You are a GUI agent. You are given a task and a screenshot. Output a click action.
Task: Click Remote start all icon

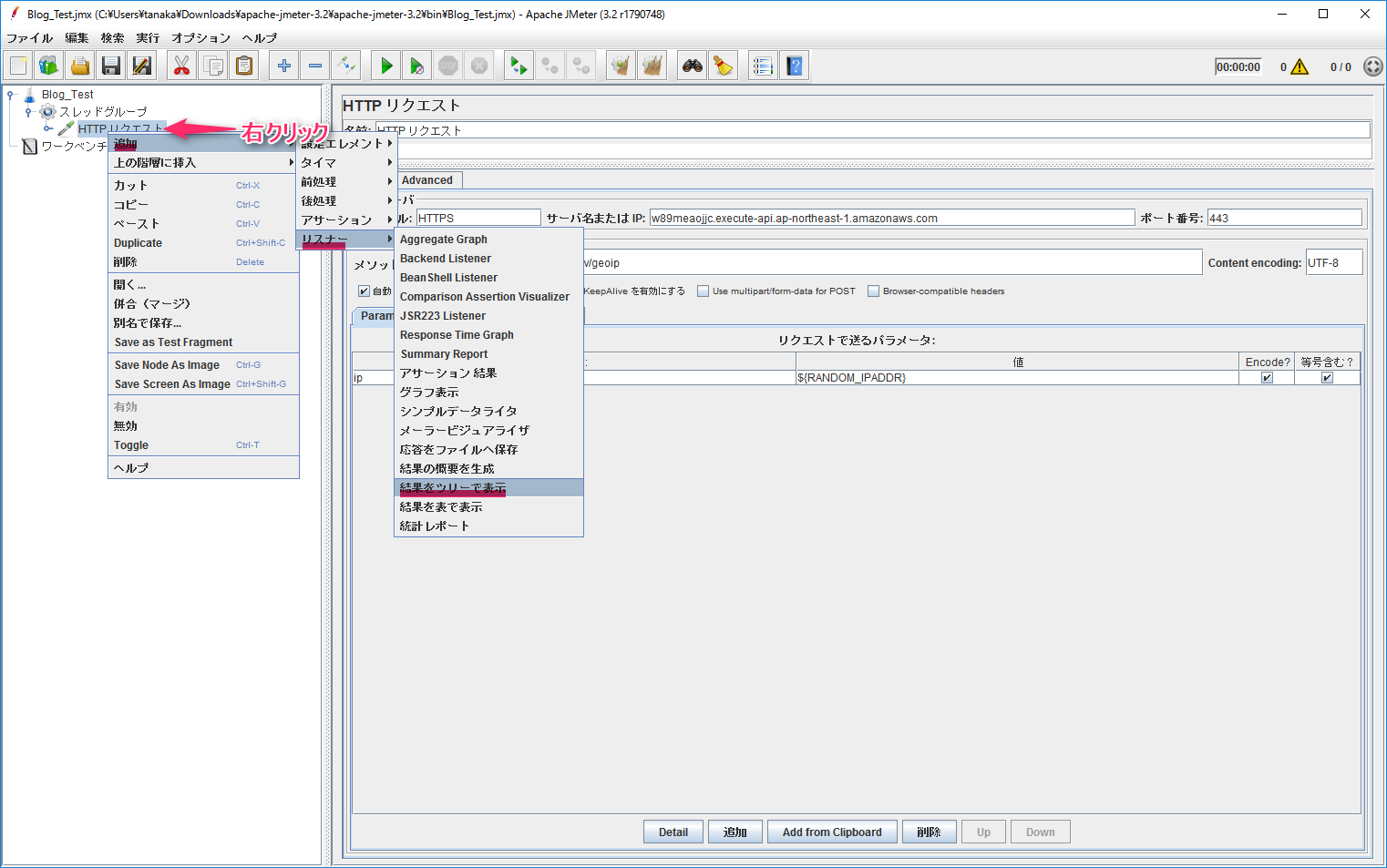519,66
